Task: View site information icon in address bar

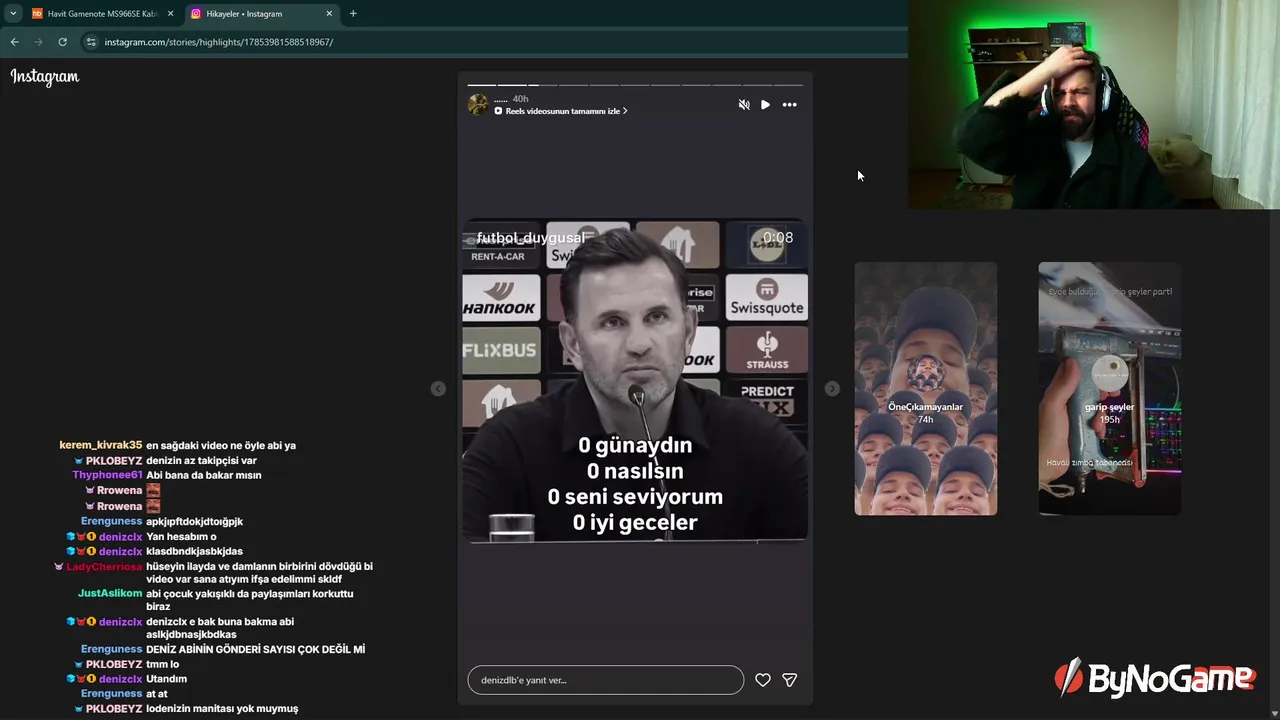Action: click(91, 42)
